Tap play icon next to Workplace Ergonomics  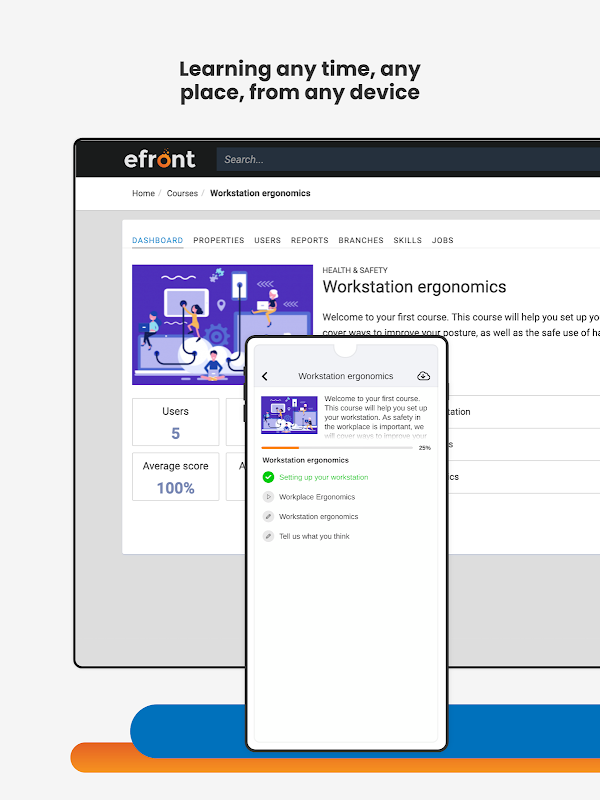(x=268, y=496)
